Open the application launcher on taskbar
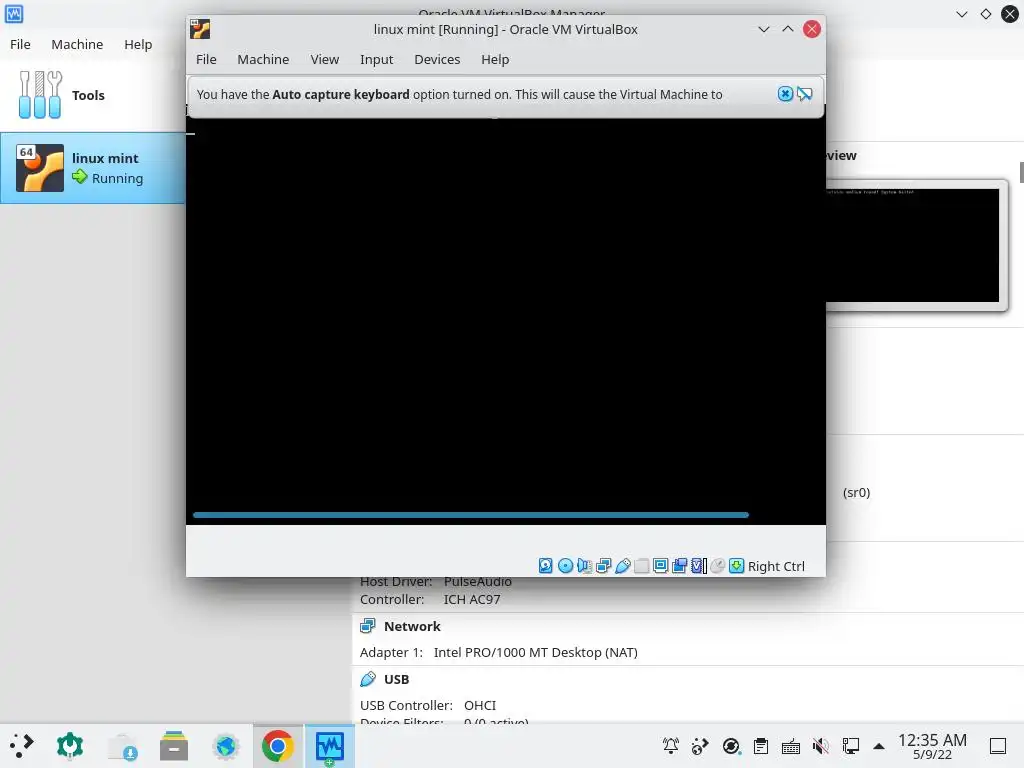The width and height of the screenshot is (1024, 768). 22,746
